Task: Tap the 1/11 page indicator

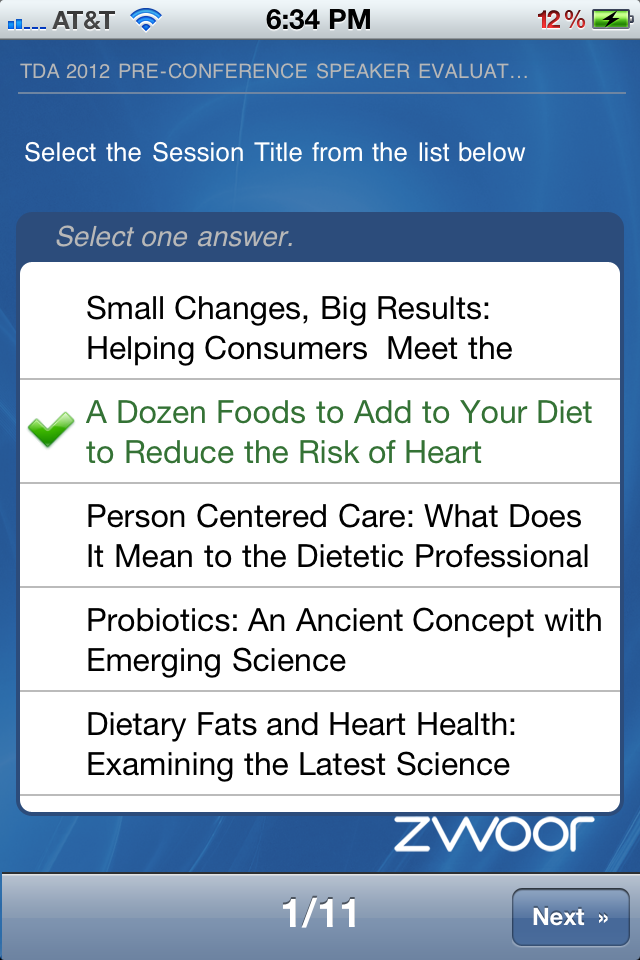Action: click(320, 914)
